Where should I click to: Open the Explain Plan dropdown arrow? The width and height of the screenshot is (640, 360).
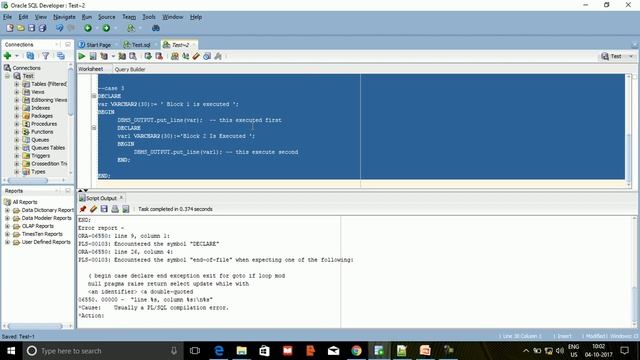pyautogui.click(x=113, y=56)
